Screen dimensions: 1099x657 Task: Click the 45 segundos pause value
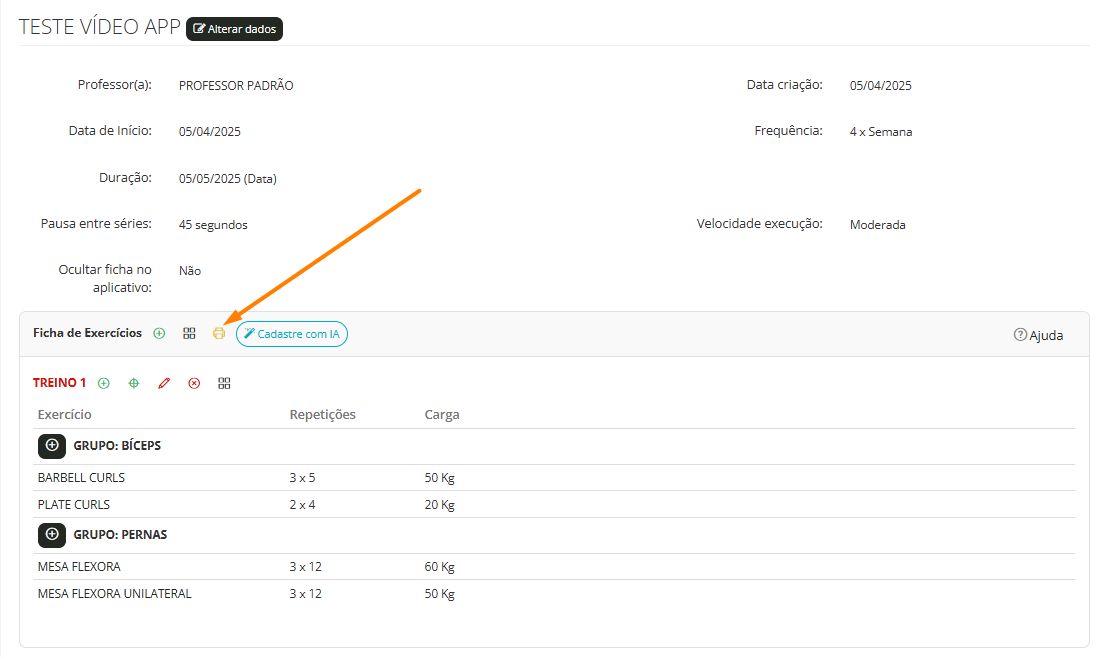[213, 225]
